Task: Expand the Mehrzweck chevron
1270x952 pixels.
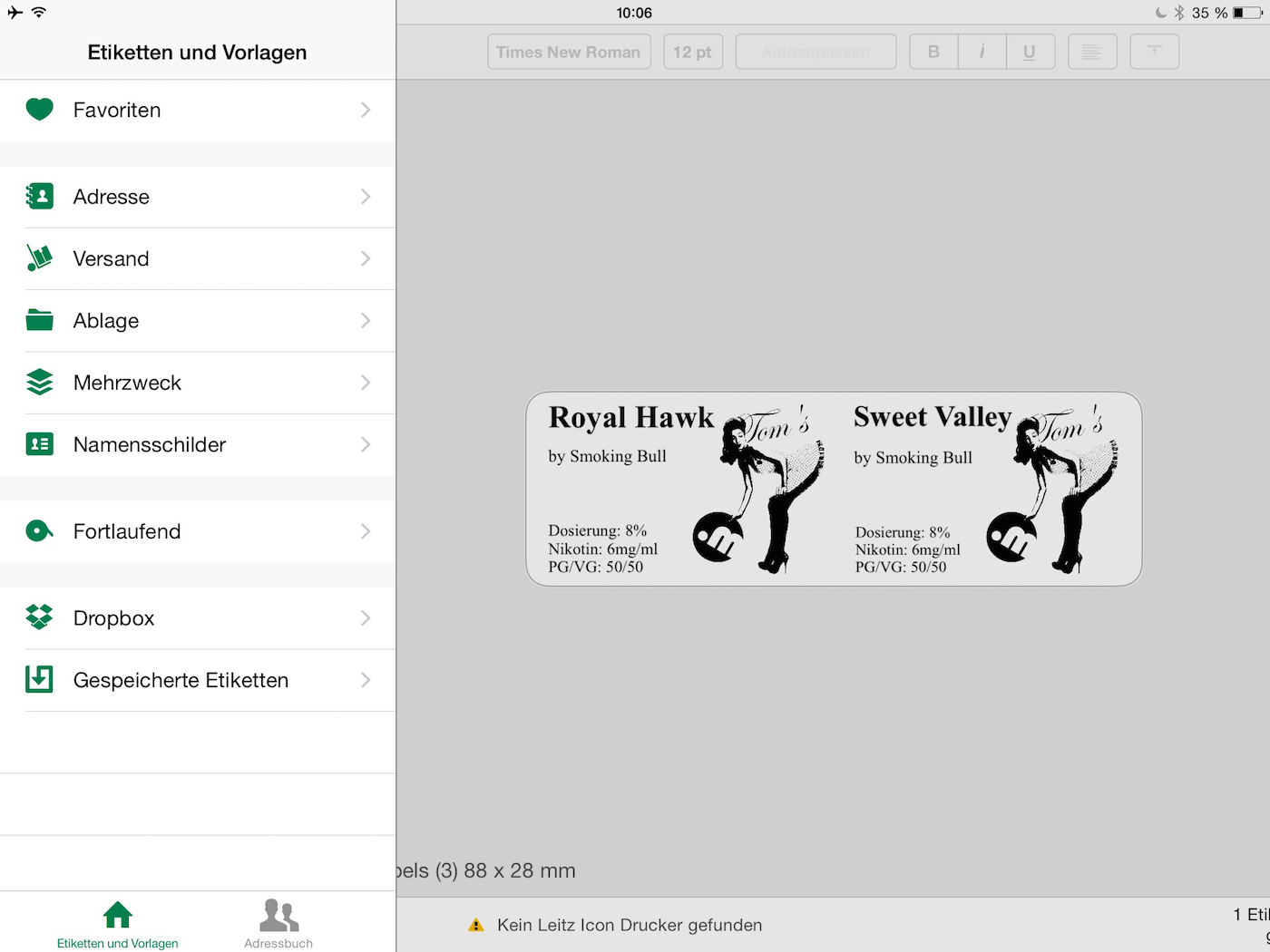Action: pos(366,383)
